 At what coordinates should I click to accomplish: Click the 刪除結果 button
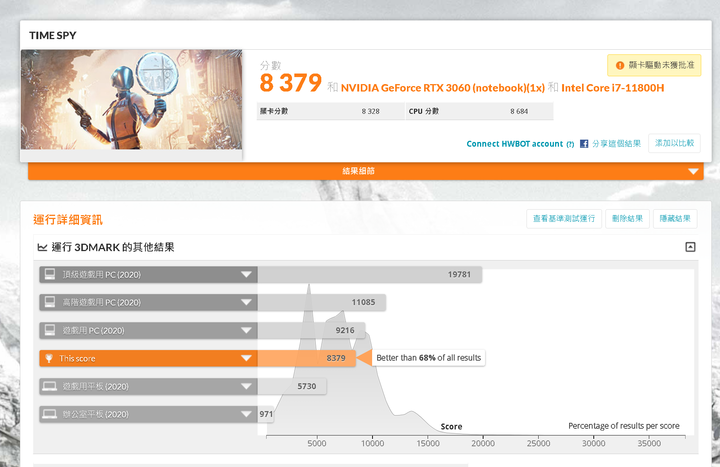point(627,219)
